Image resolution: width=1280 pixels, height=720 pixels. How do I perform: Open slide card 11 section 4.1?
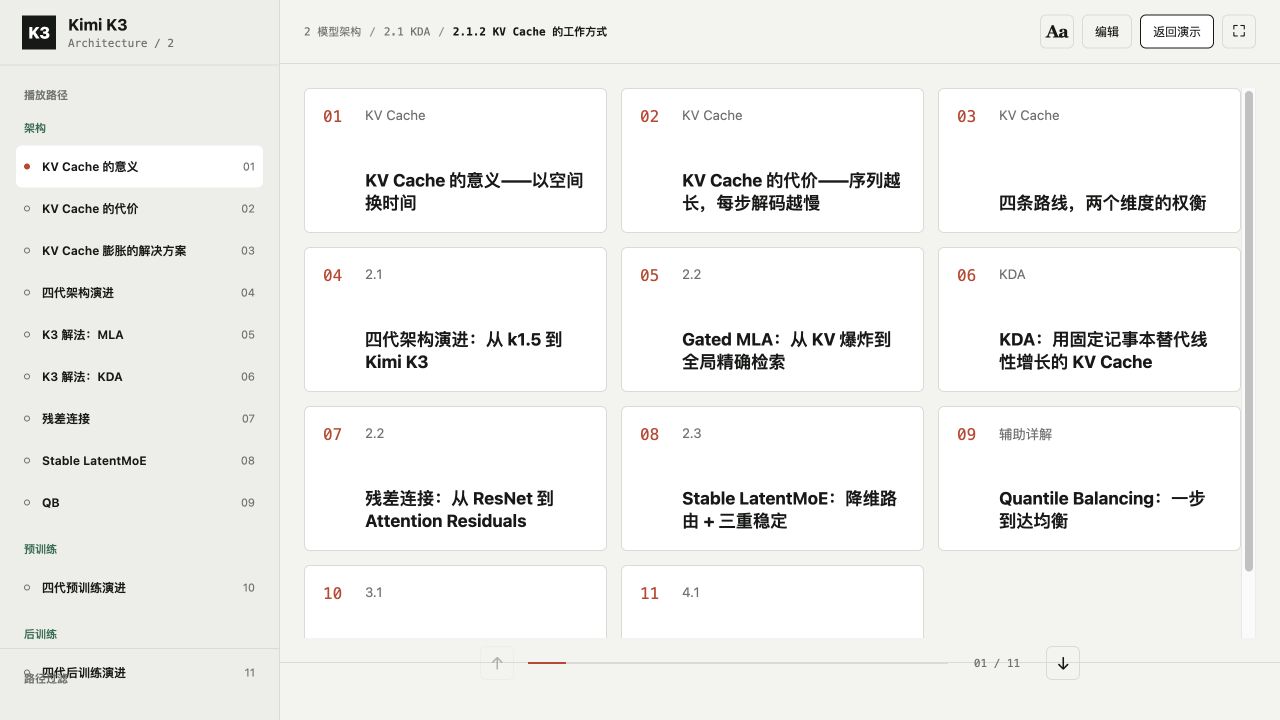point(772,602)
